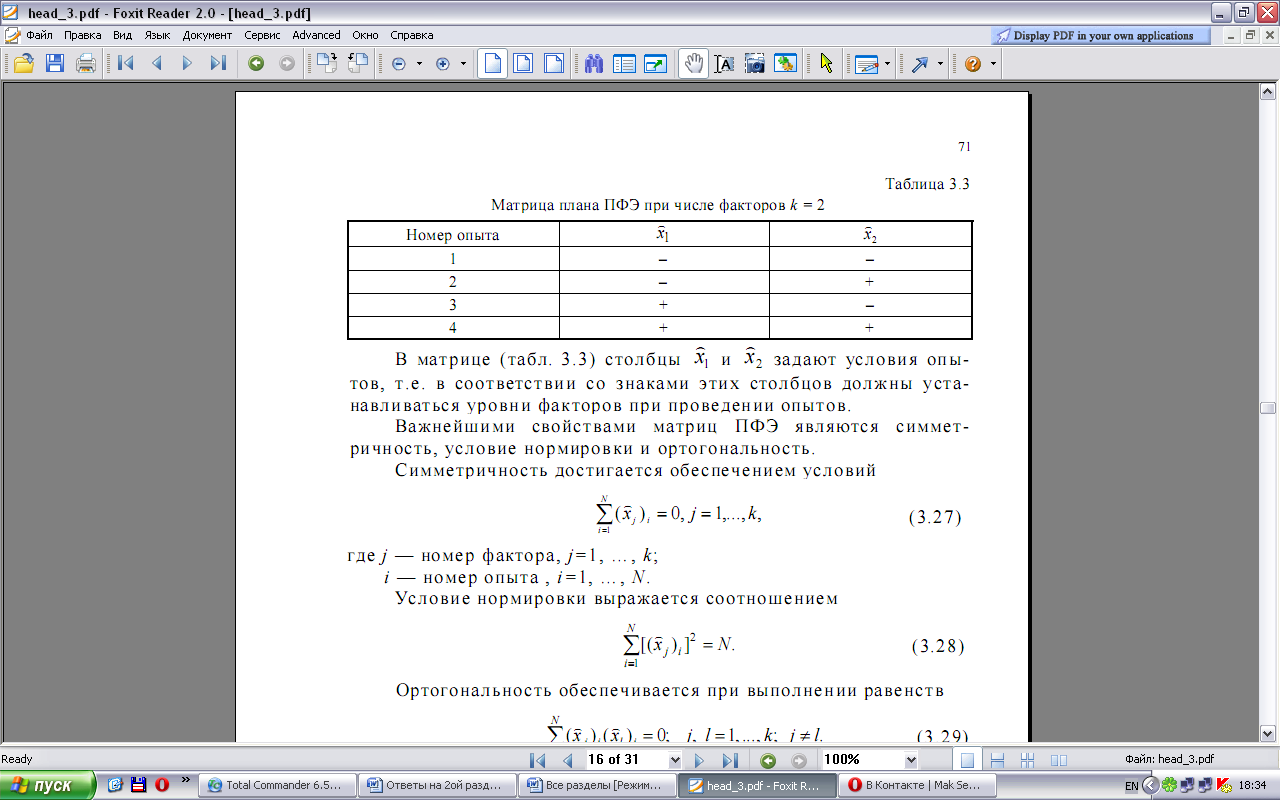Open the Документ menu
This screenshot has height=800, width=1280.
pos(208,35)
